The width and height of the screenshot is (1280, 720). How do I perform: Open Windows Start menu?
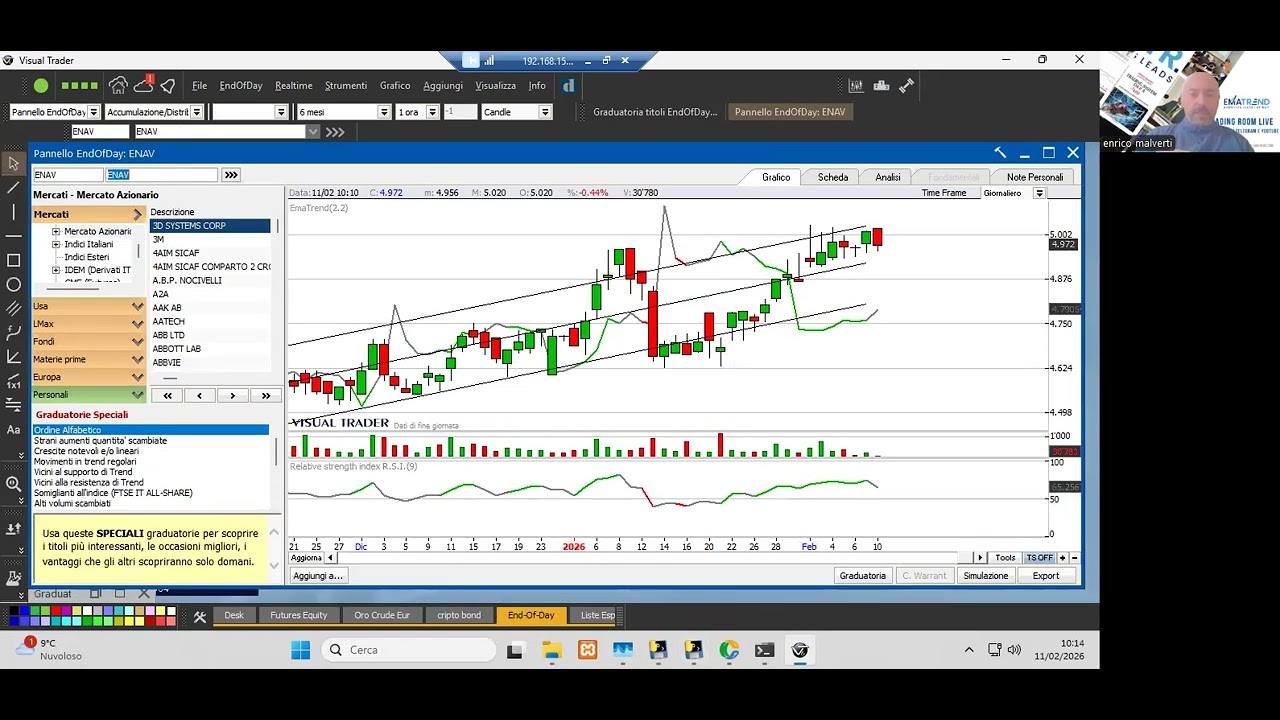point(300,650)
